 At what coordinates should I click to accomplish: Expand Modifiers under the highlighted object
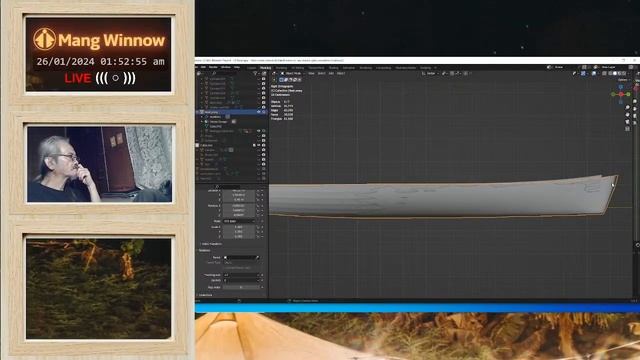tap(202, 117)
